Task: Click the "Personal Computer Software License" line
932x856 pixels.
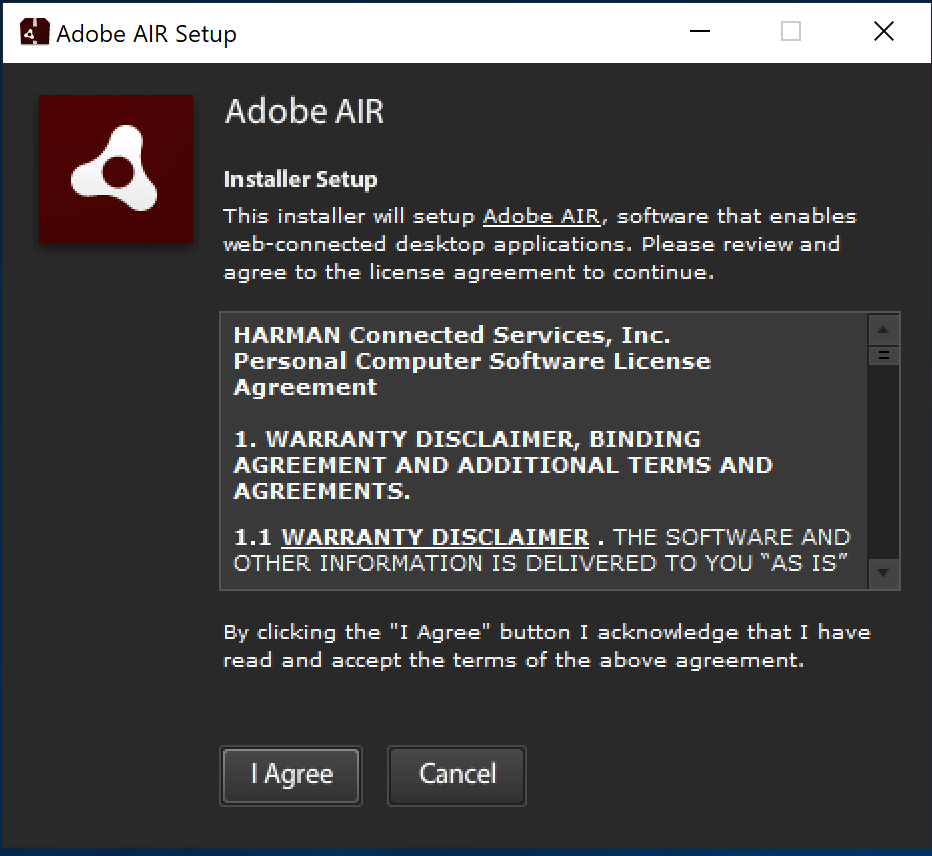Action: click(x=473, y=361)
